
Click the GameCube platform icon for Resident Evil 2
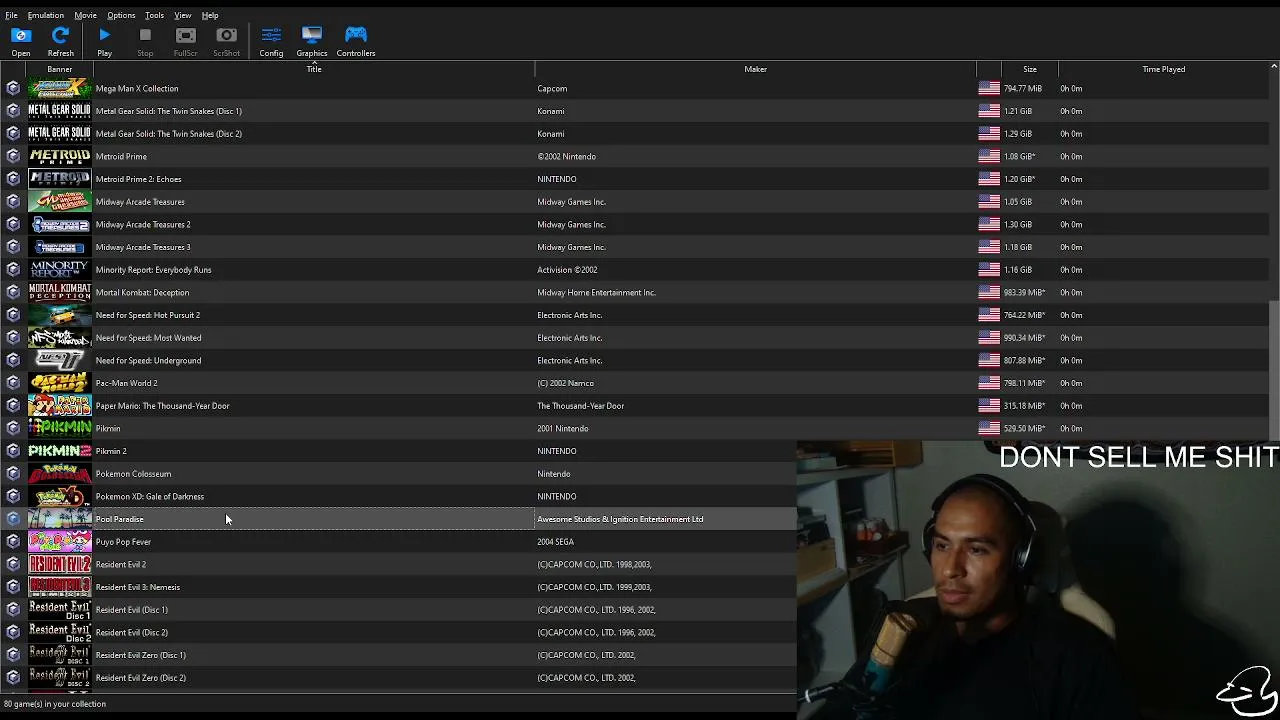pyautogui.click(x=13, y=564)
